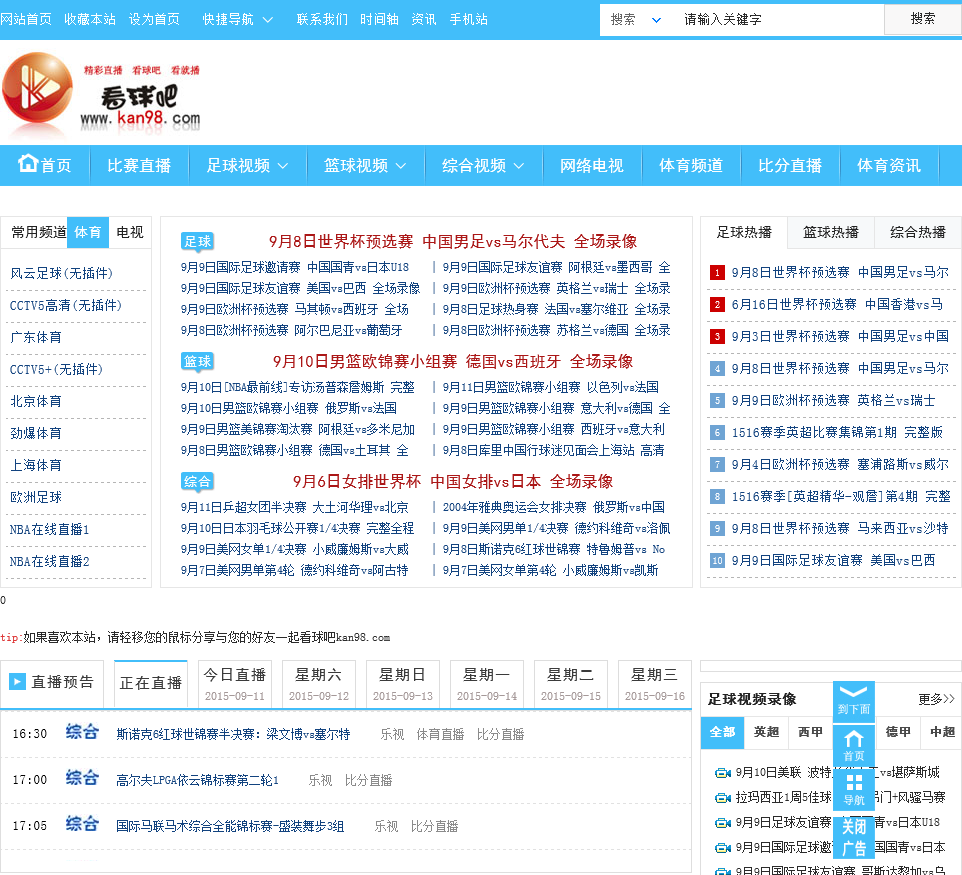This screenshot has height=875, width=962.
Task: Click 设为首页 in top bar
Action: click(x=154, y=20)
